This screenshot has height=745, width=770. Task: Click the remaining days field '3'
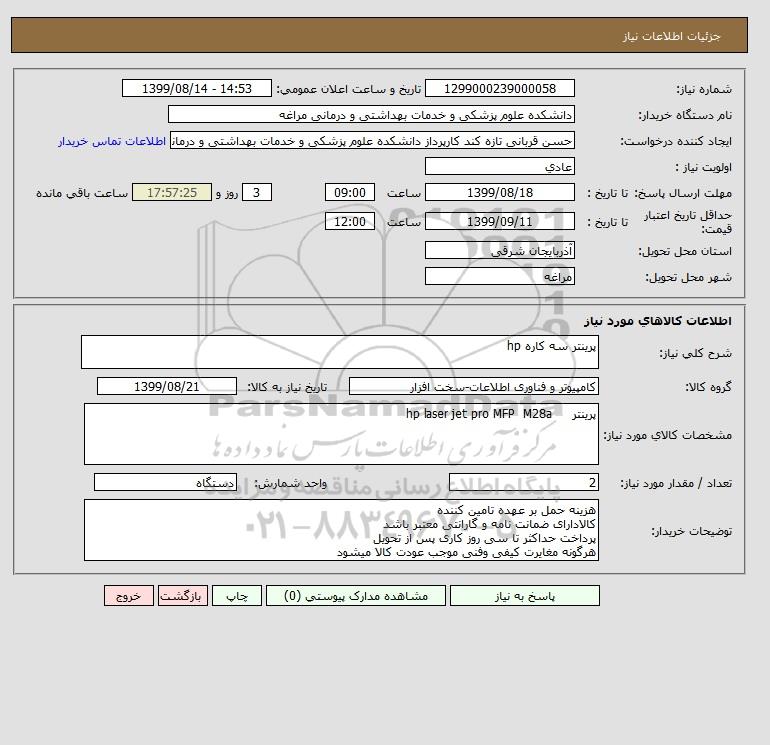point(256,193)
